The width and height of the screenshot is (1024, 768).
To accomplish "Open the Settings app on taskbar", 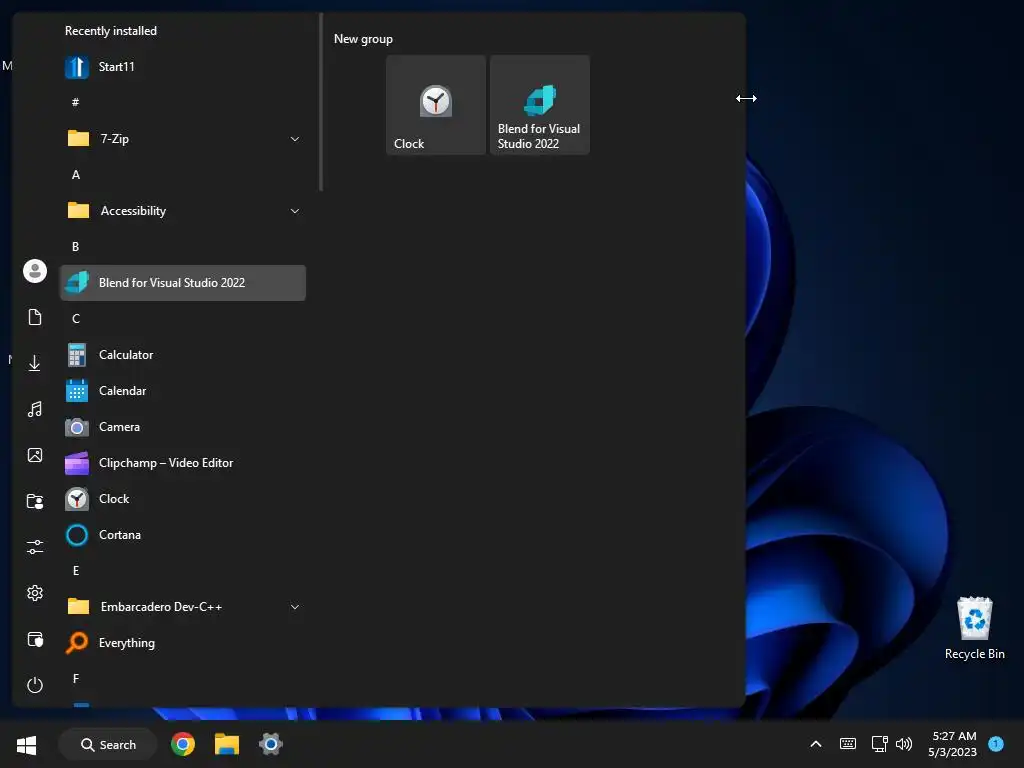I will (270, 744).
